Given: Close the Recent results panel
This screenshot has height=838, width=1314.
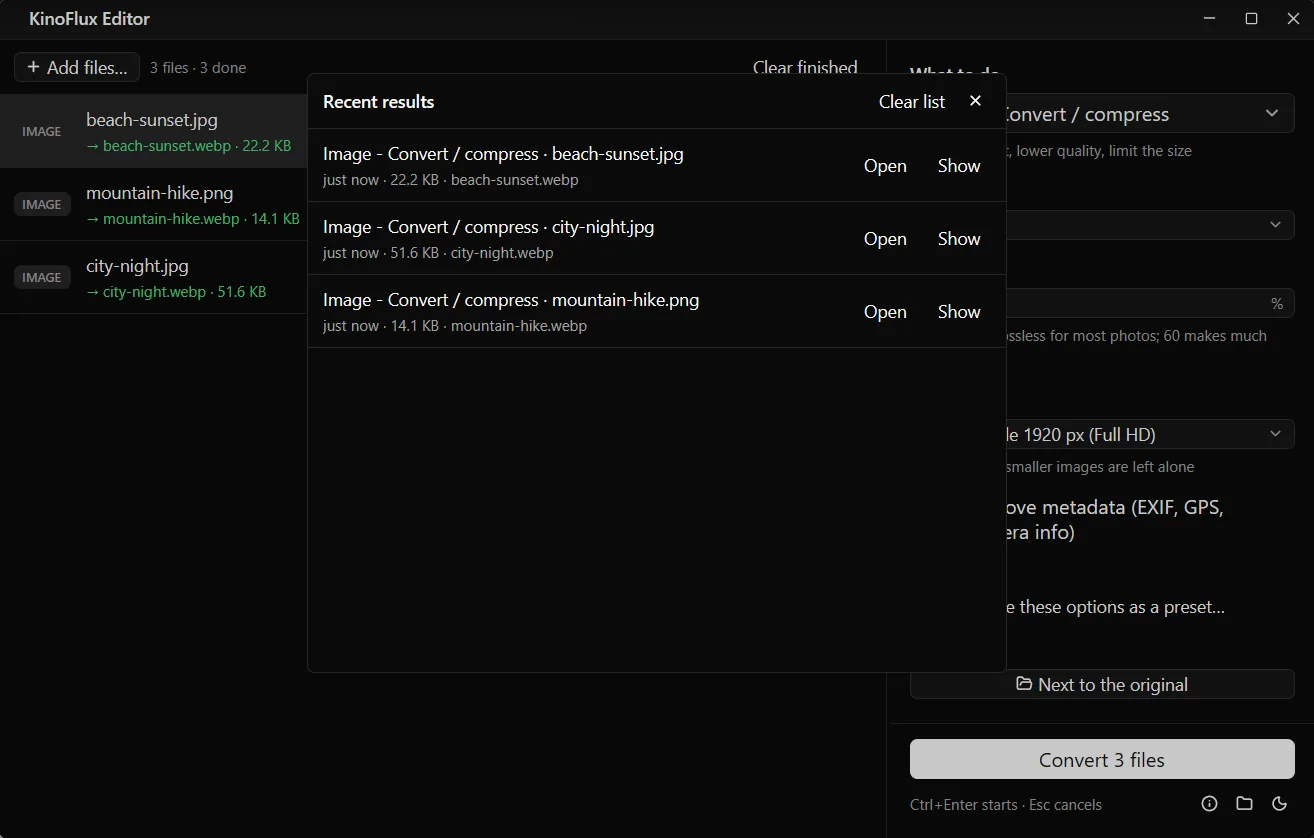Looking at the screenshot, I should coord(975,101).
